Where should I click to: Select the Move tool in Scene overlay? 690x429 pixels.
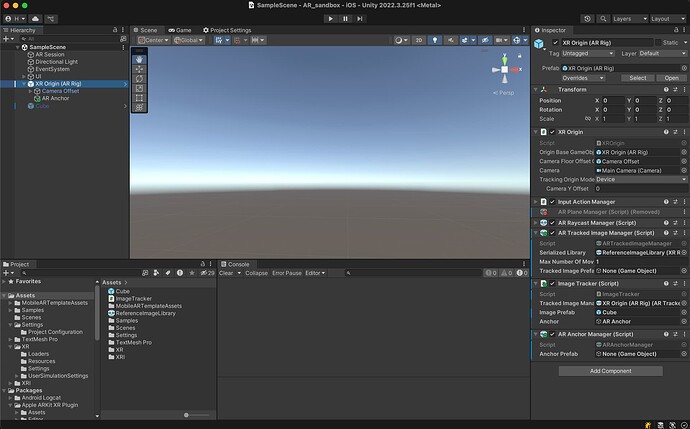(x=140, y=68)
